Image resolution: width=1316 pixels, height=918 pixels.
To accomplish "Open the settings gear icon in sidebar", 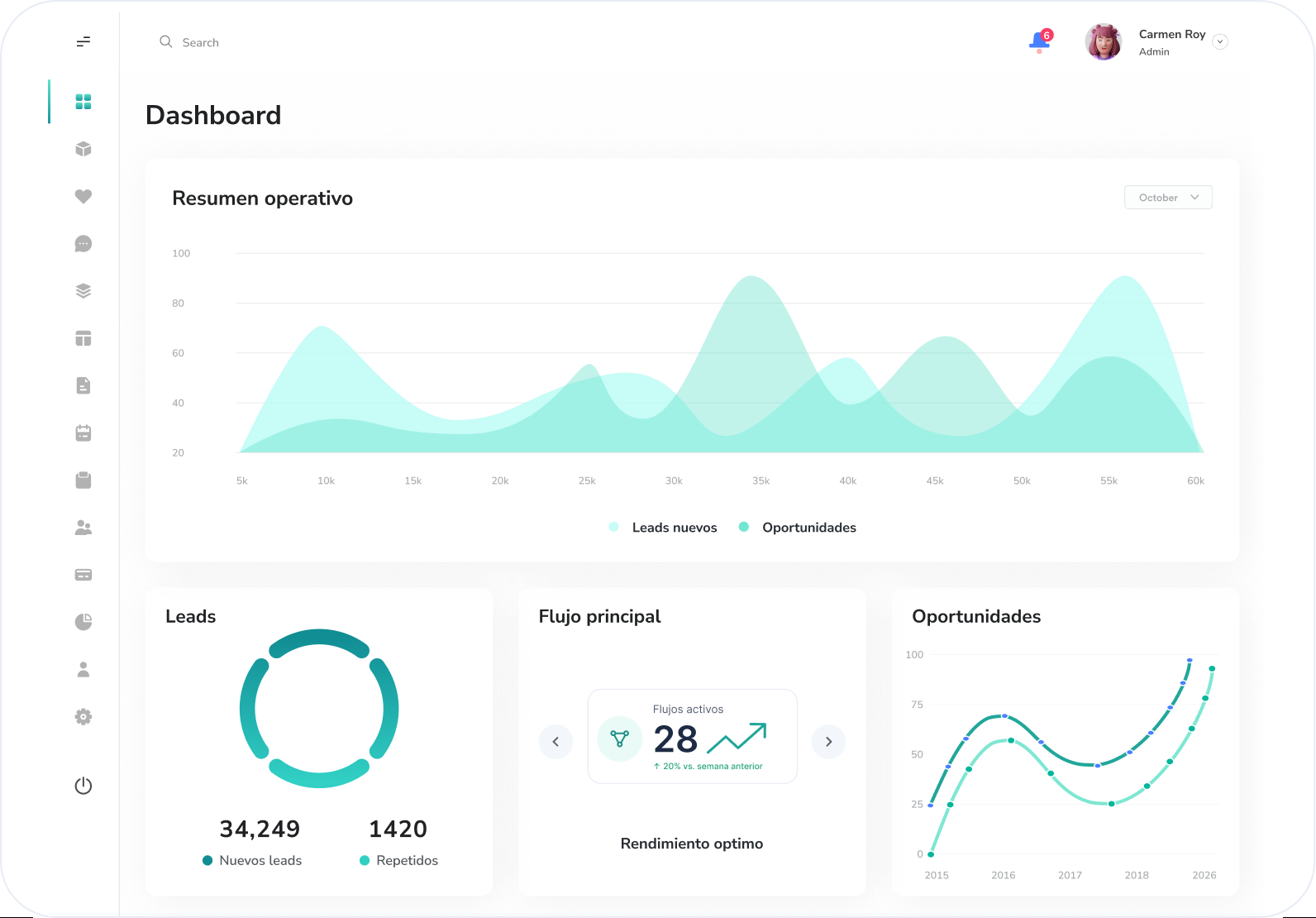I will point(83,716).
